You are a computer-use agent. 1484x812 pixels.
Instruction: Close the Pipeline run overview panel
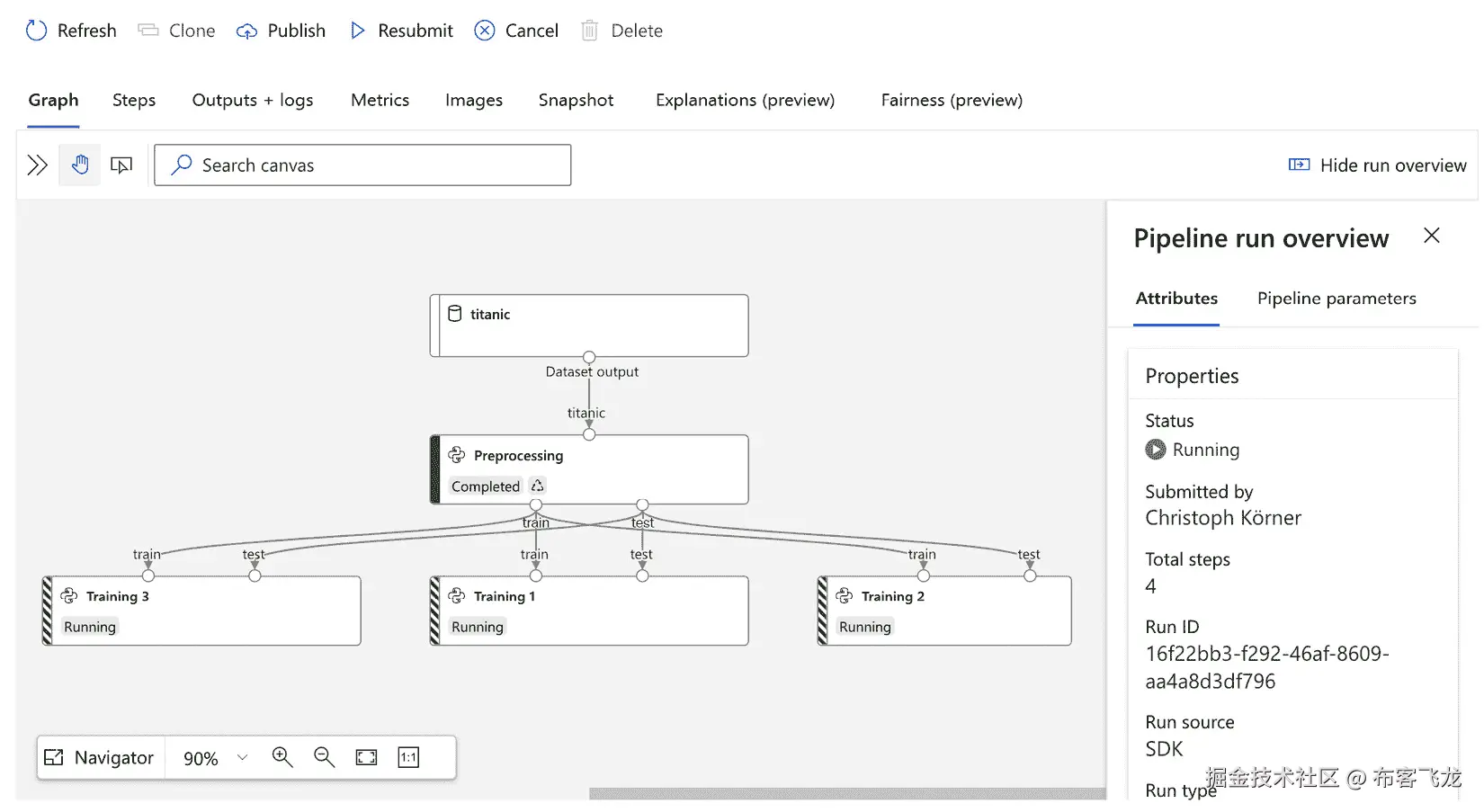coord(1431,236)
